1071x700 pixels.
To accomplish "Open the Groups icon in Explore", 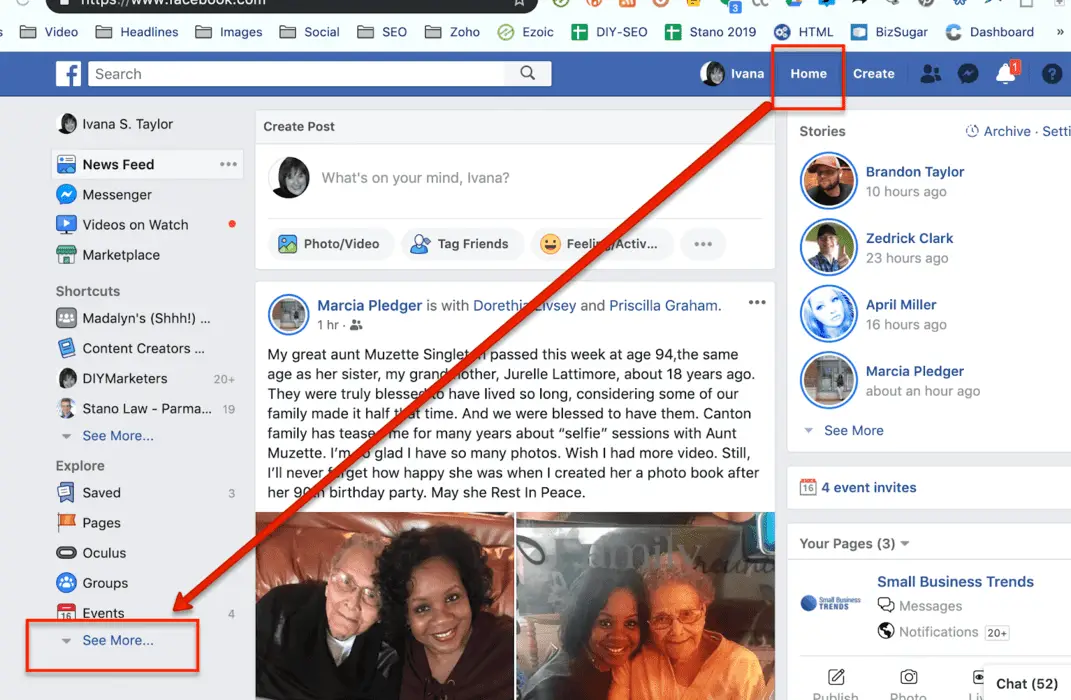I will click(x=66, y=583).
